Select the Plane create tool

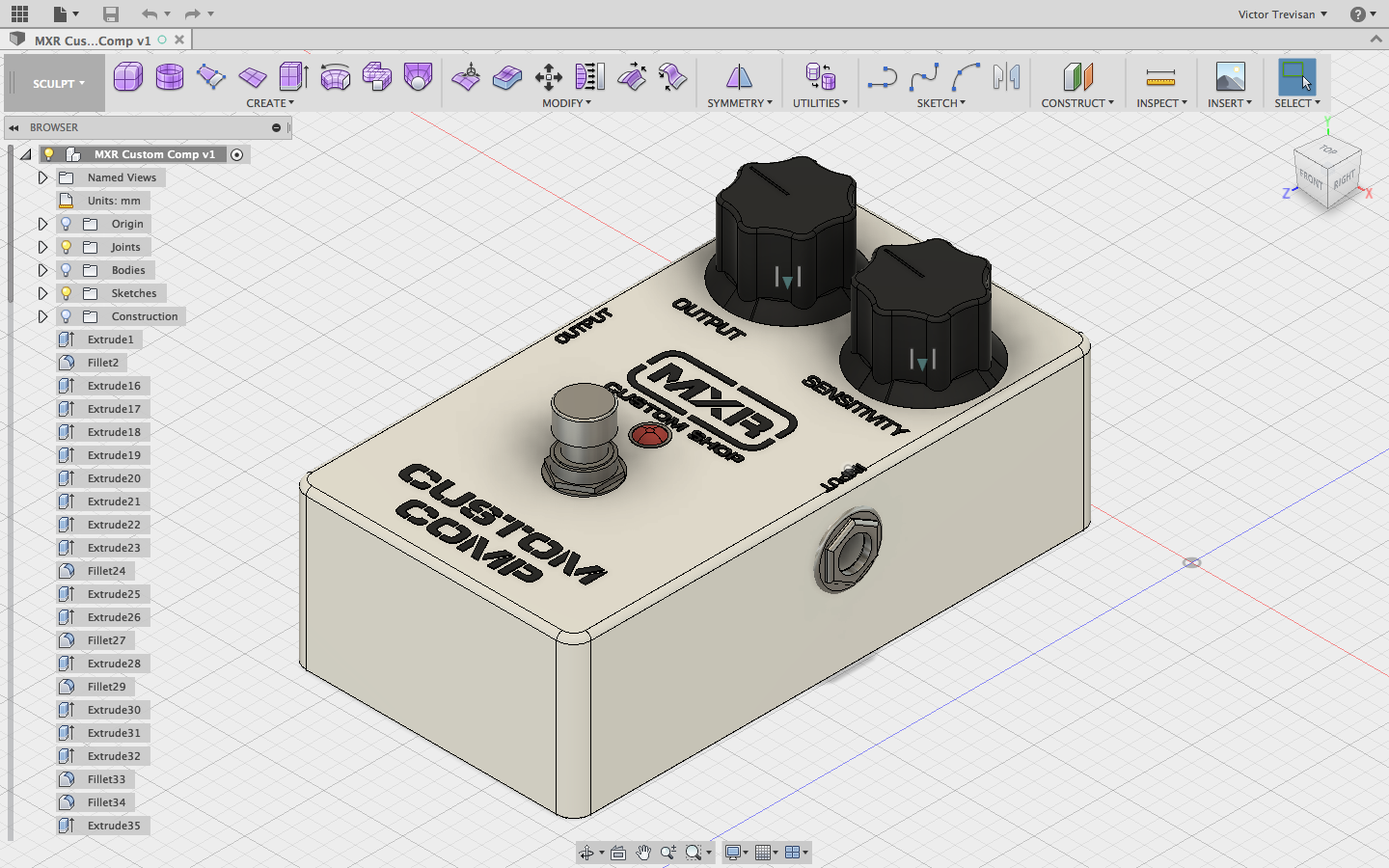tap(253, 77)
